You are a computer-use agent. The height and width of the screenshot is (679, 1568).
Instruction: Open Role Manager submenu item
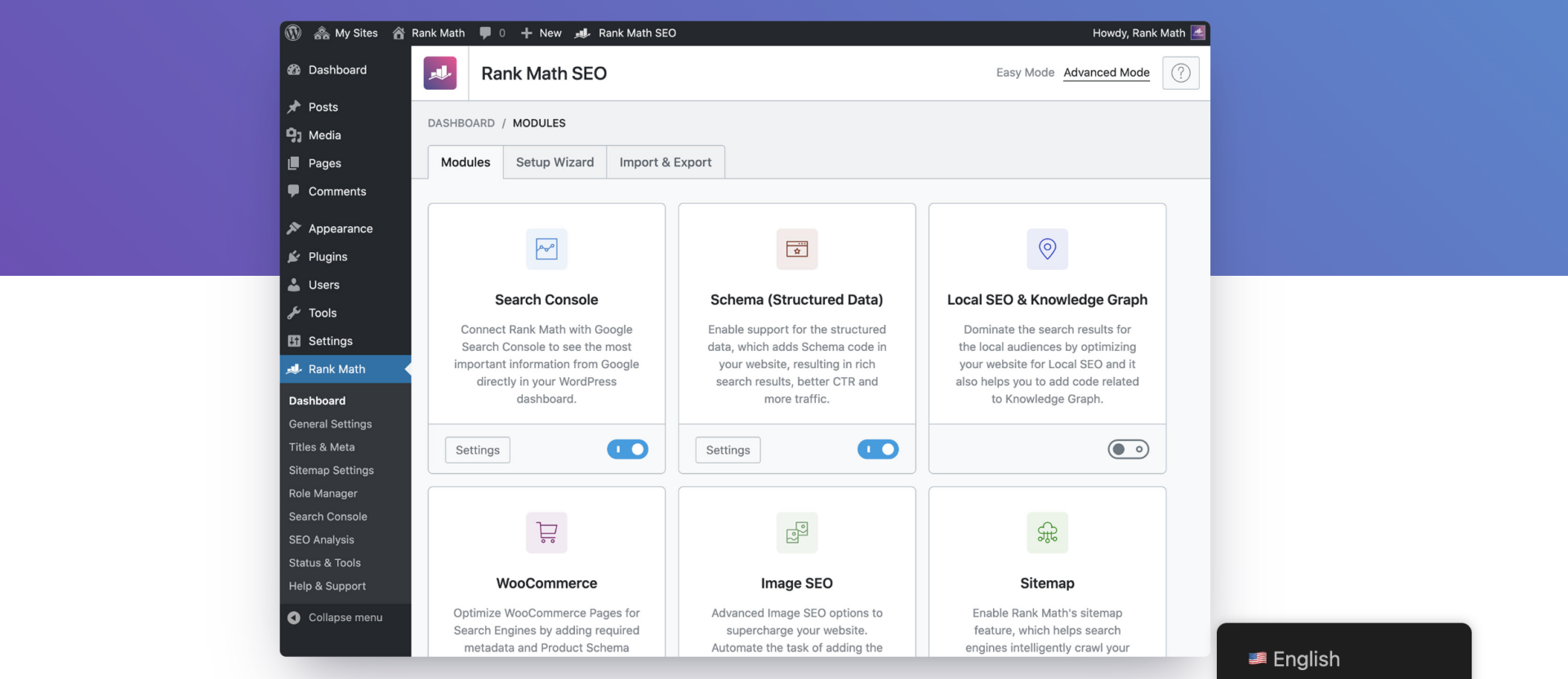[323, 494]
